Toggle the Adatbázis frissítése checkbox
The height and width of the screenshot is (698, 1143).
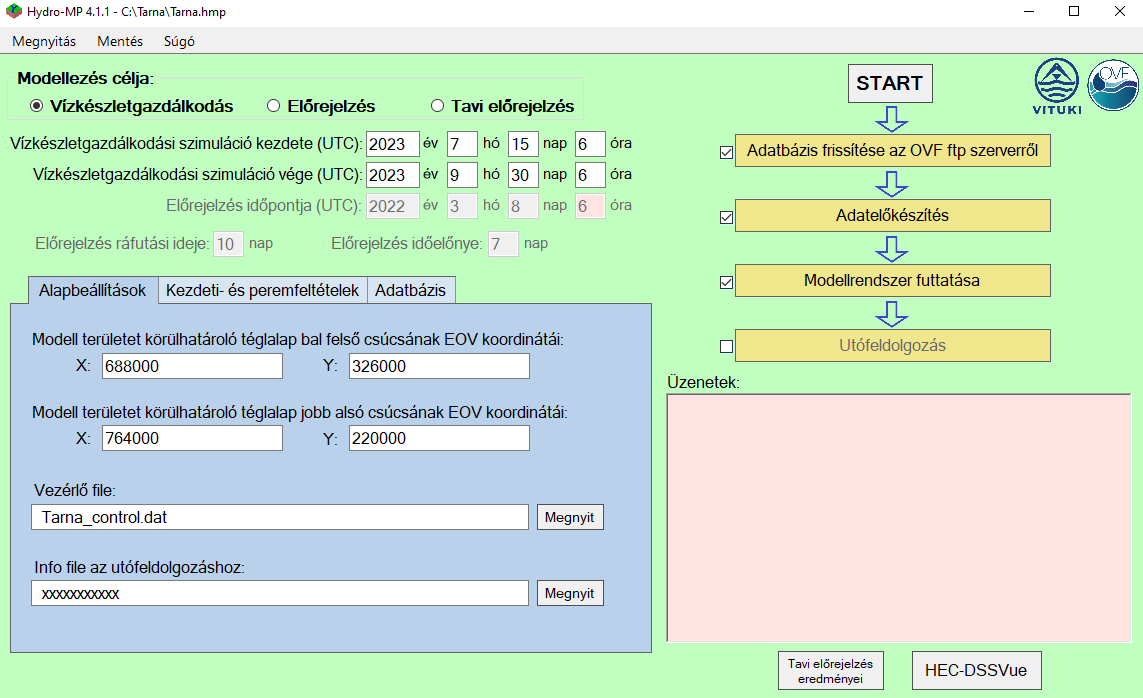727,153
